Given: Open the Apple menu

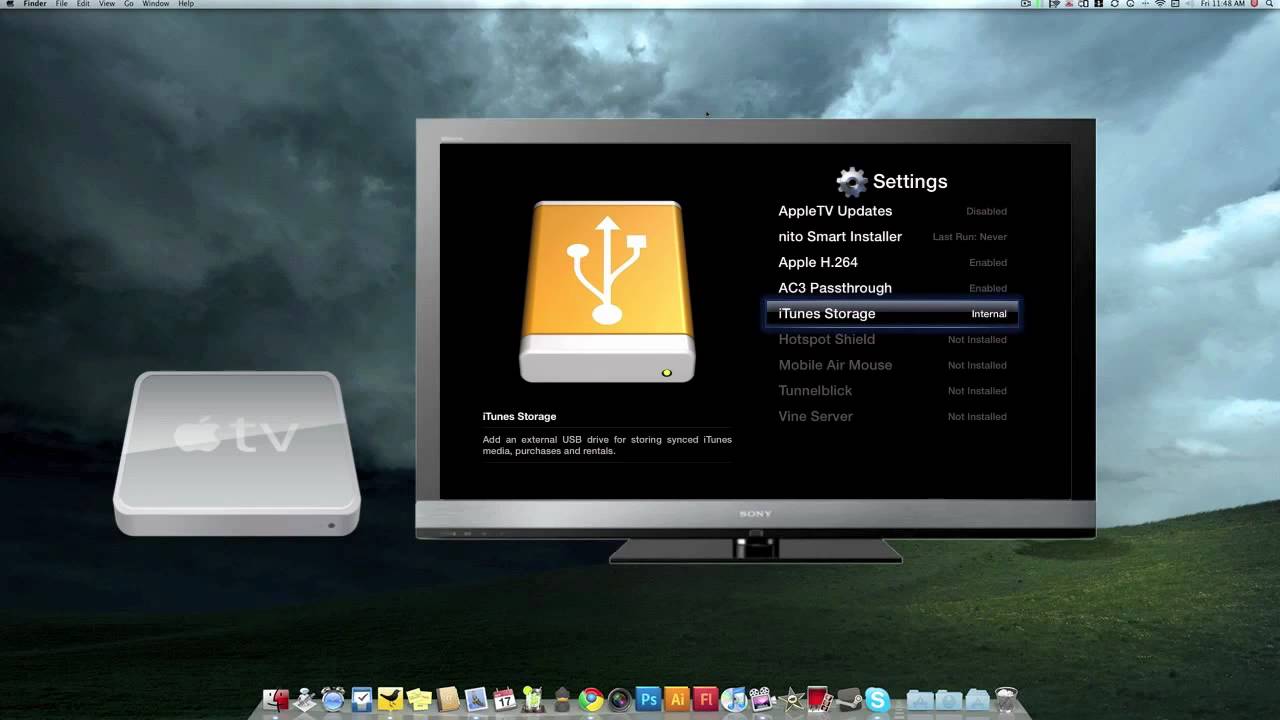Looking at the screenshot, I should click(8, 4).
